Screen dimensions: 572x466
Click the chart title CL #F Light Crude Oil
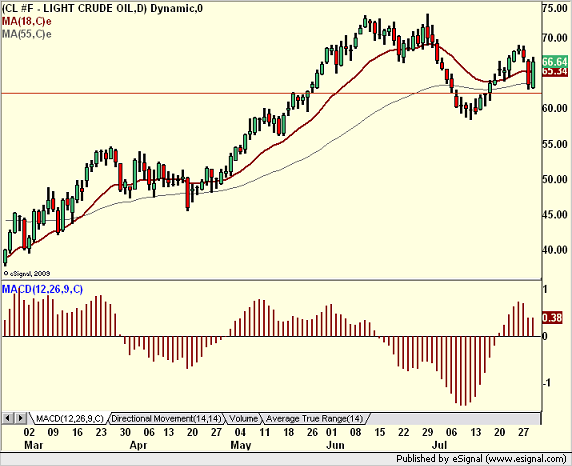tap(102, 8)
